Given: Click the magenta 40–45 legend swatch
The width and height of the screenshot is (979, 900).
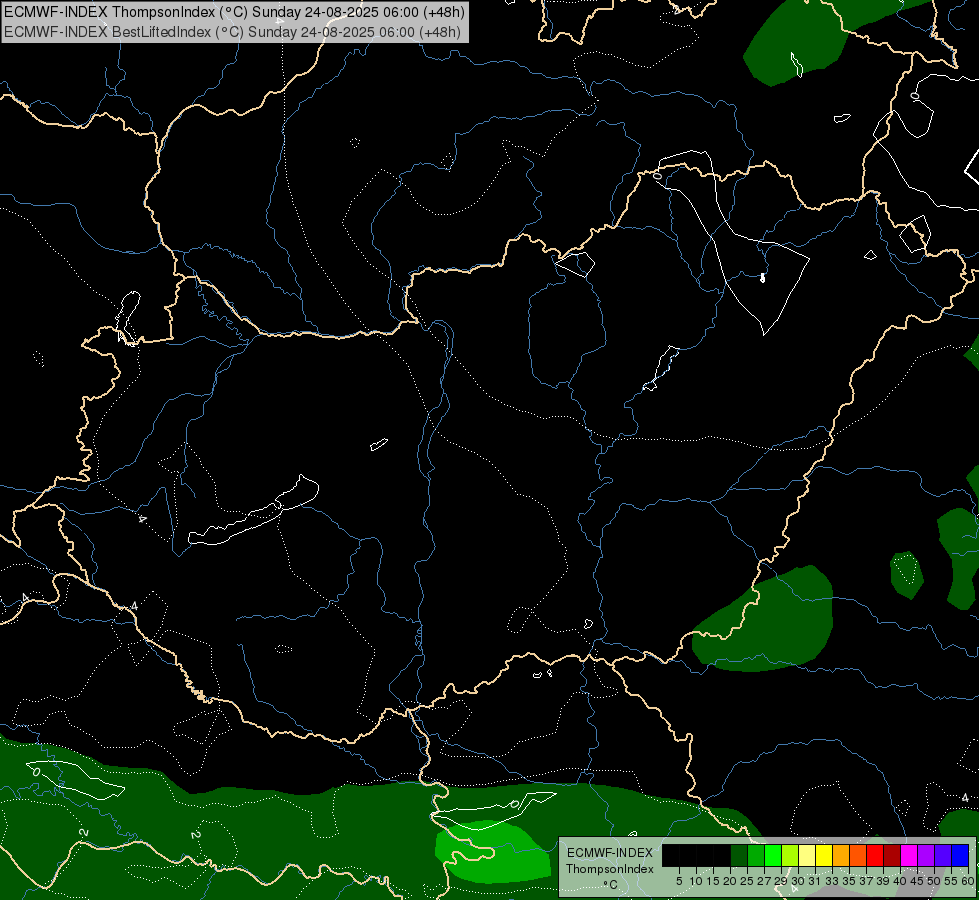Looking at the screenshot, I should click(909, 855).
